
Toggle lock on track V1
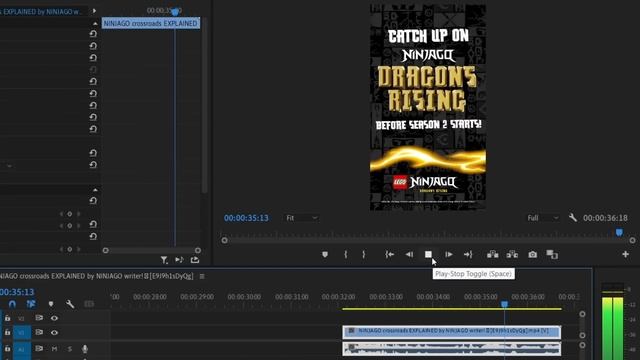tap(7, 333)
